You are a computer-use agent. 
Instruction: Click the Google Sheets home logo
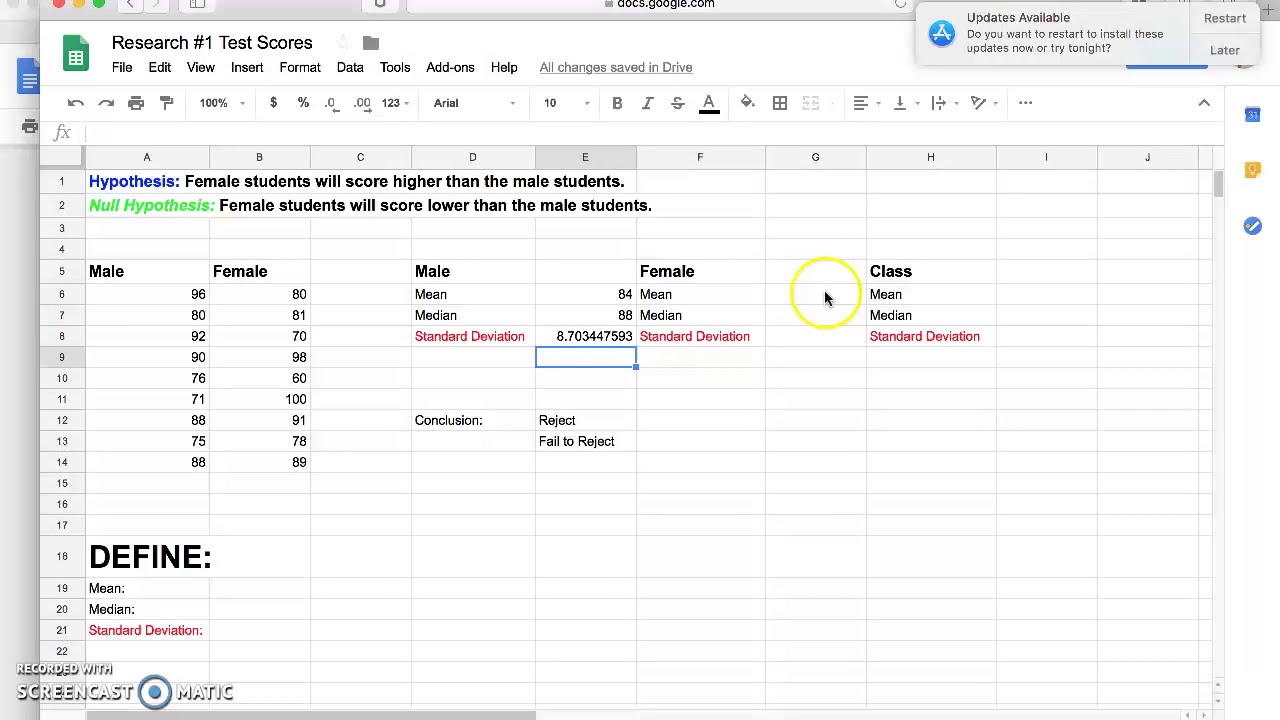[x=76, y=56]
